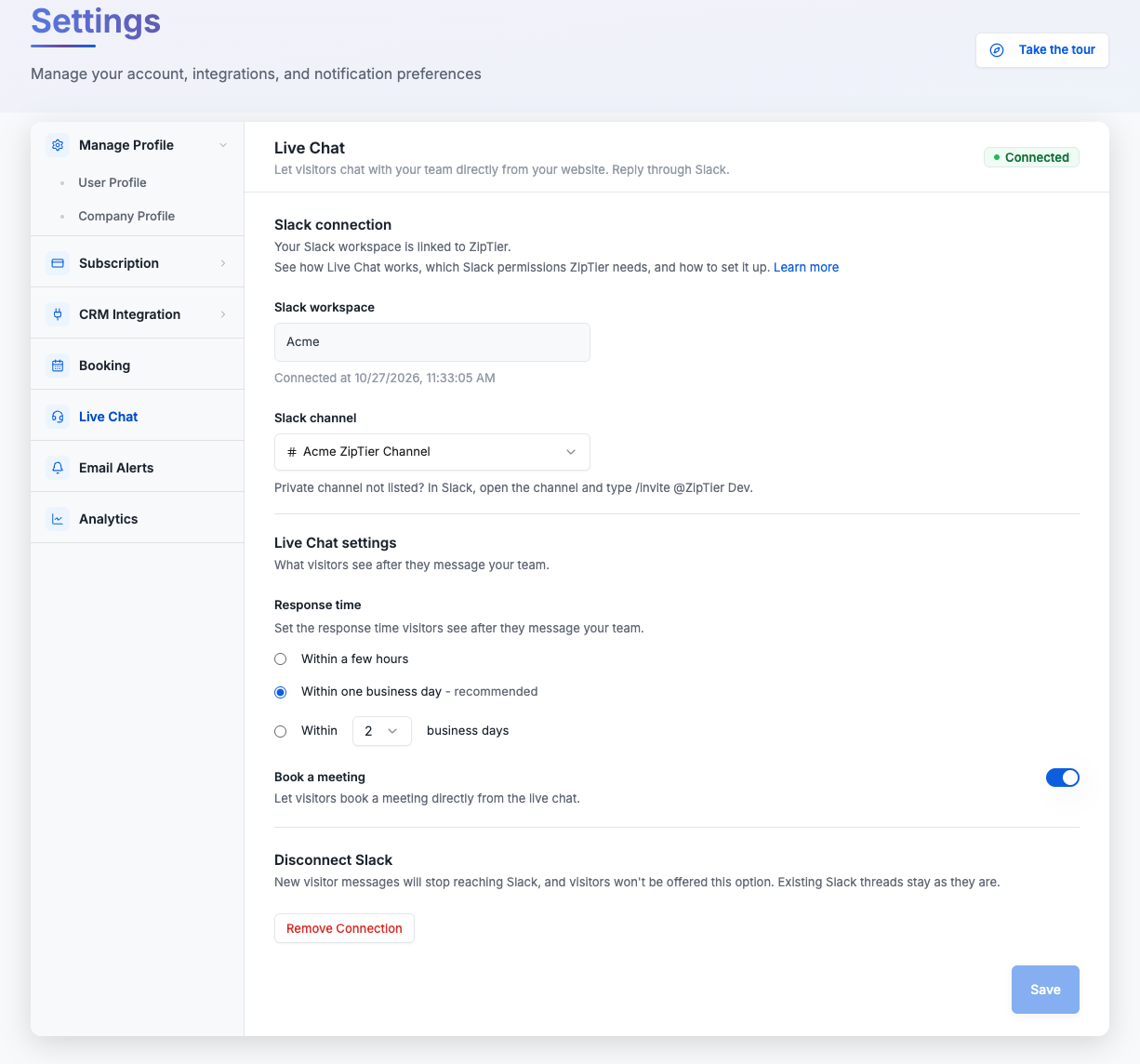
Task: Follow the Learn more link
Action: pyautogui.click(x=806, y=267)
